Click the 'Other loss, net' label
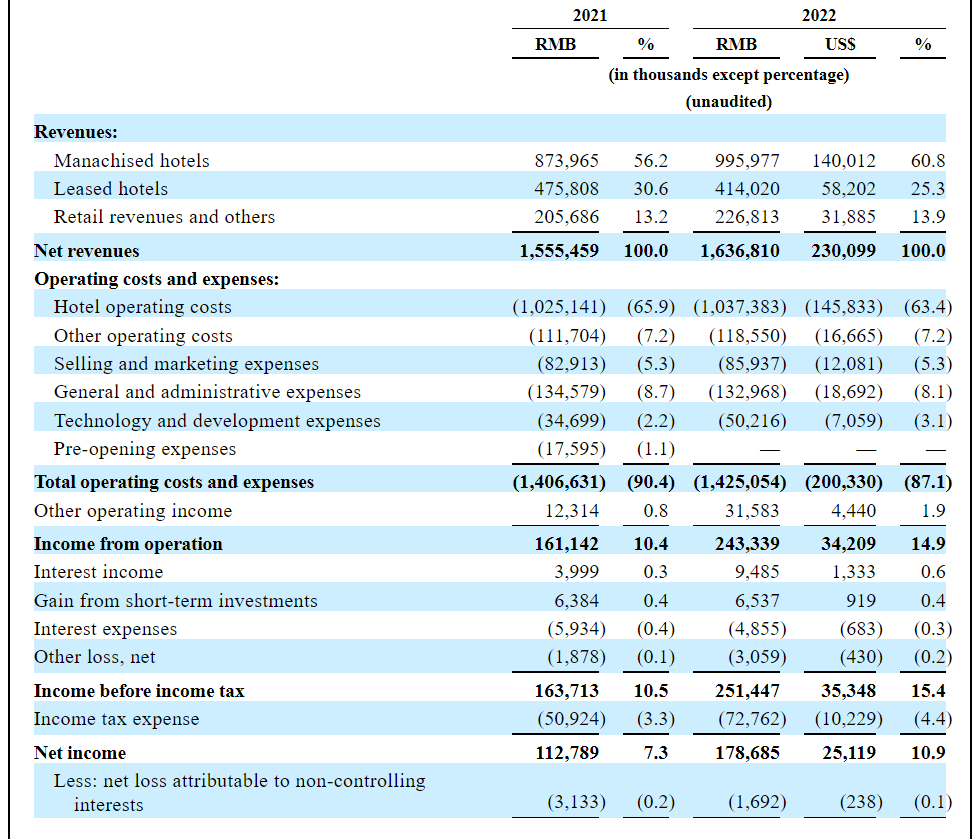Screen dimensions: 976x839 tap(95, 657)
